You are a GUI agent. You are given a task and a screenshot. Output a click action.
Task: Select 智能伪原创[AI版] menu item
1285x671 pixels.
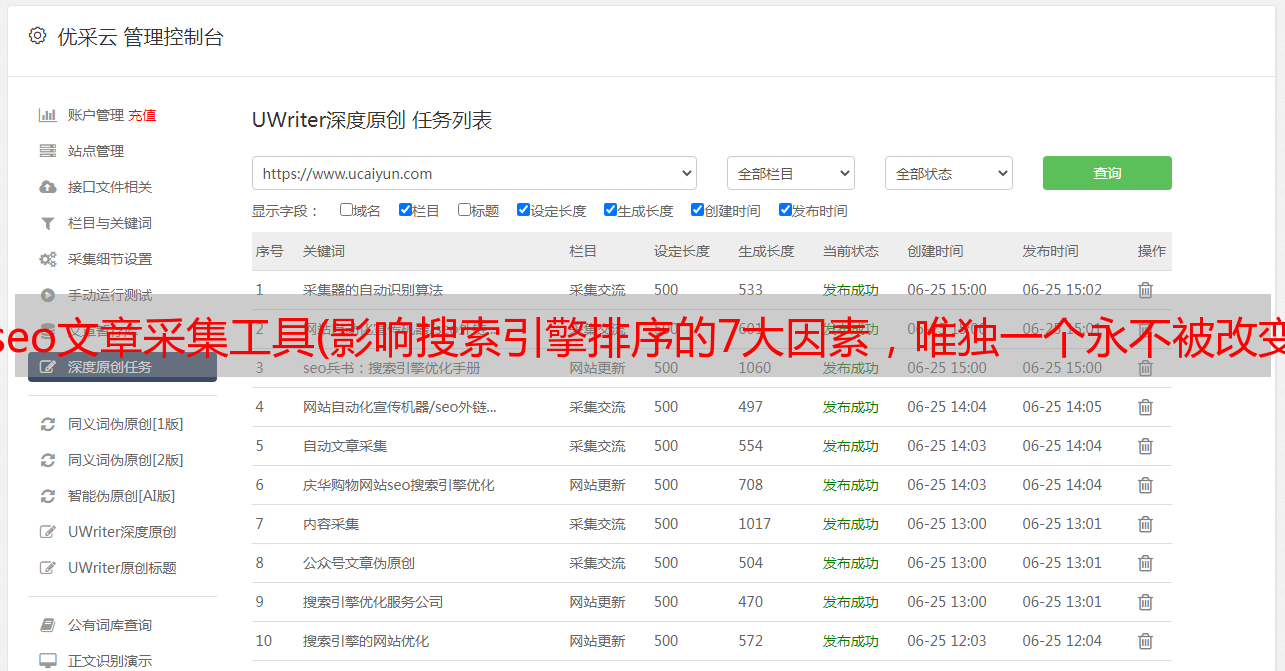click(x=121, y=496)
